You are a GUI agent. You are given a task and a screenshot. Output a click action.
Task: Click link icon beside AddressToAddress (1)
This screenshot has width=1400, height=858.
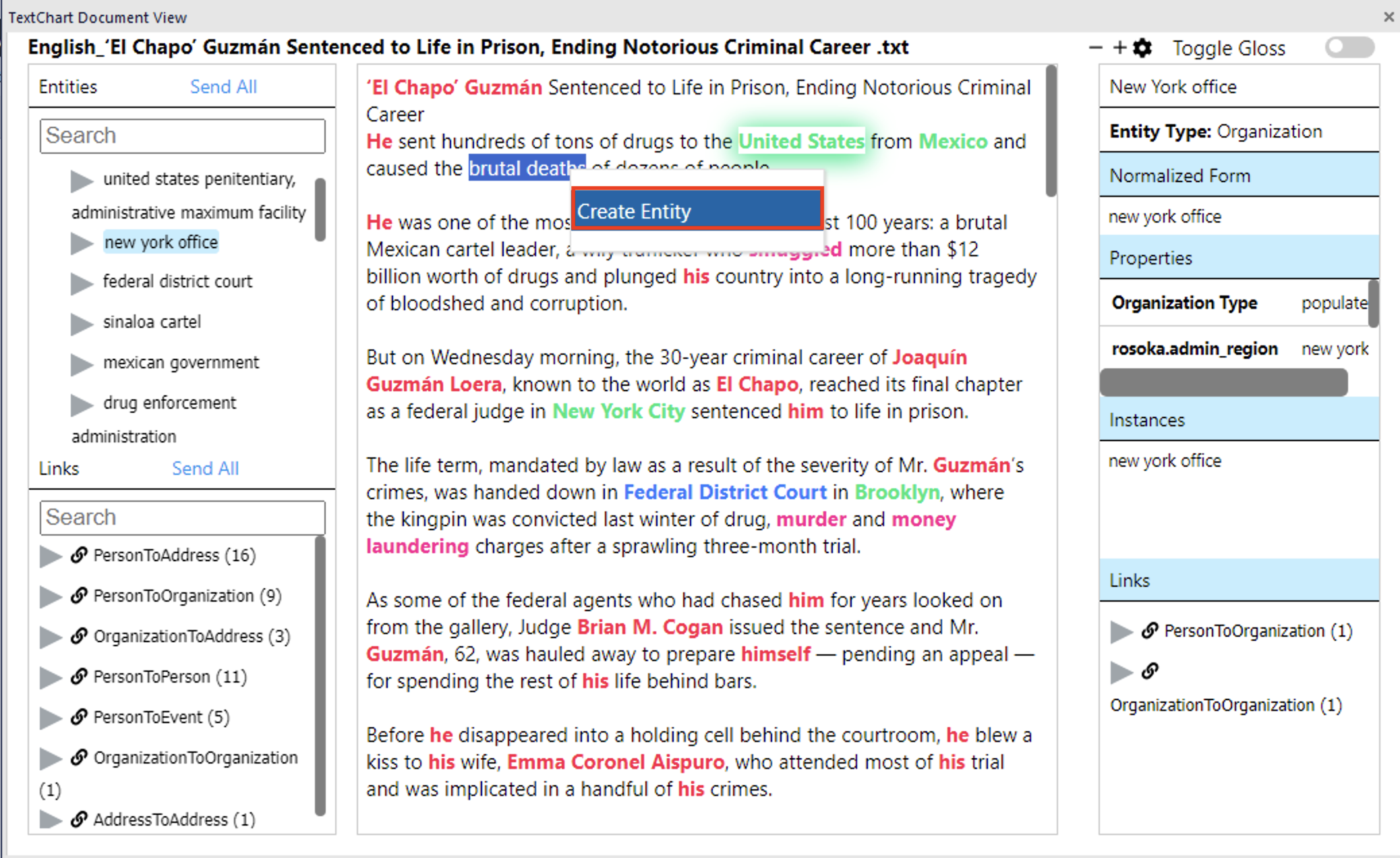[x=79, y=820]
